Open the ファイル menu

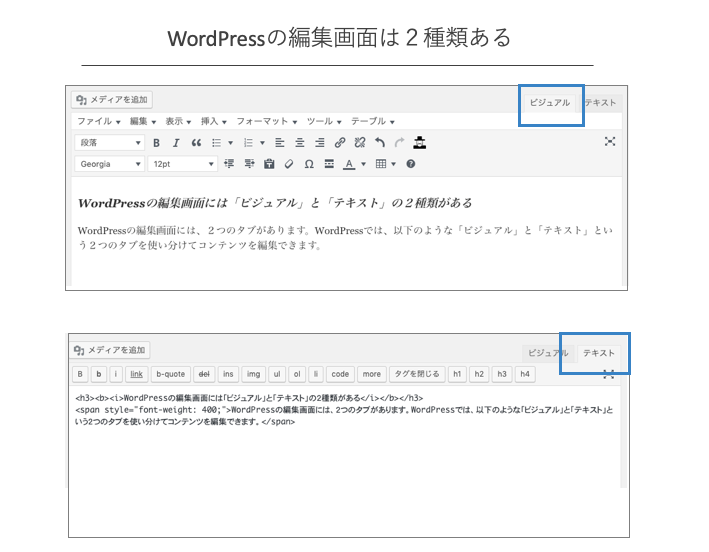click(99, 121)
